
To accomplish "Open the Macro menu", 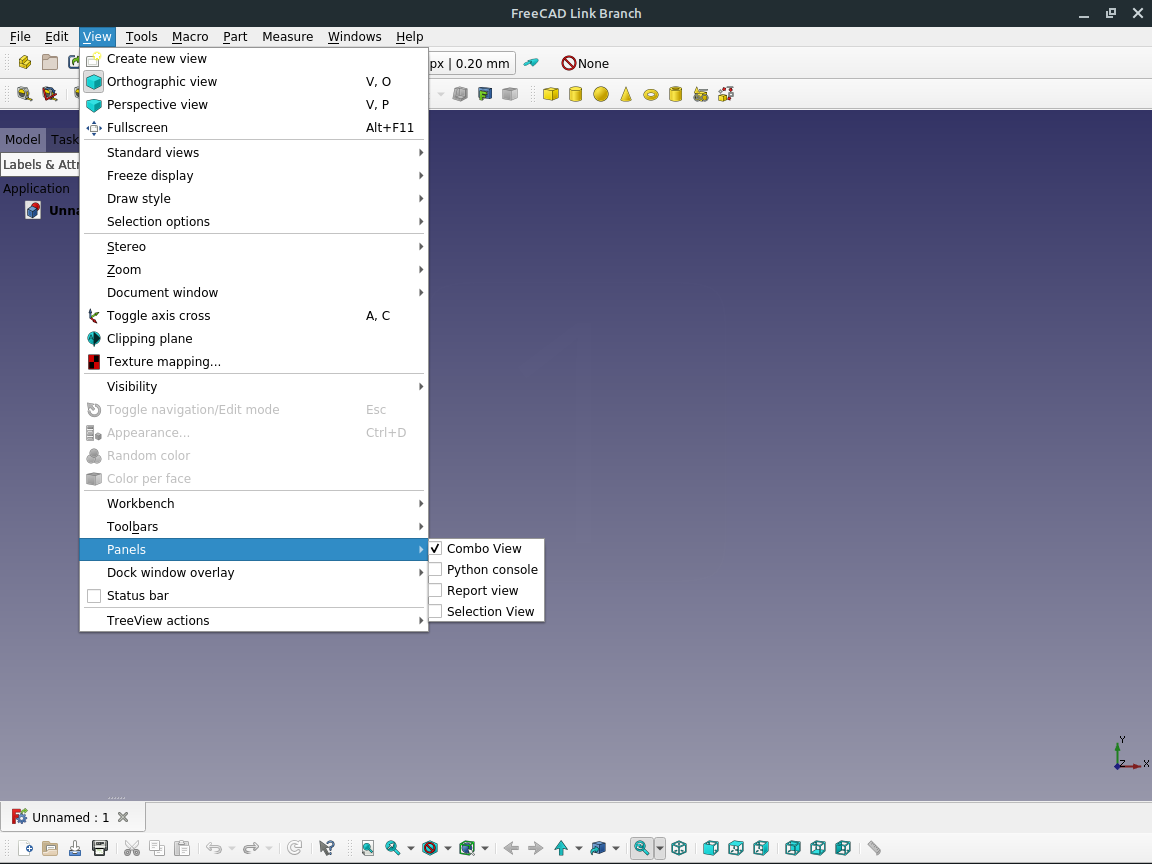I will point(190,36).
